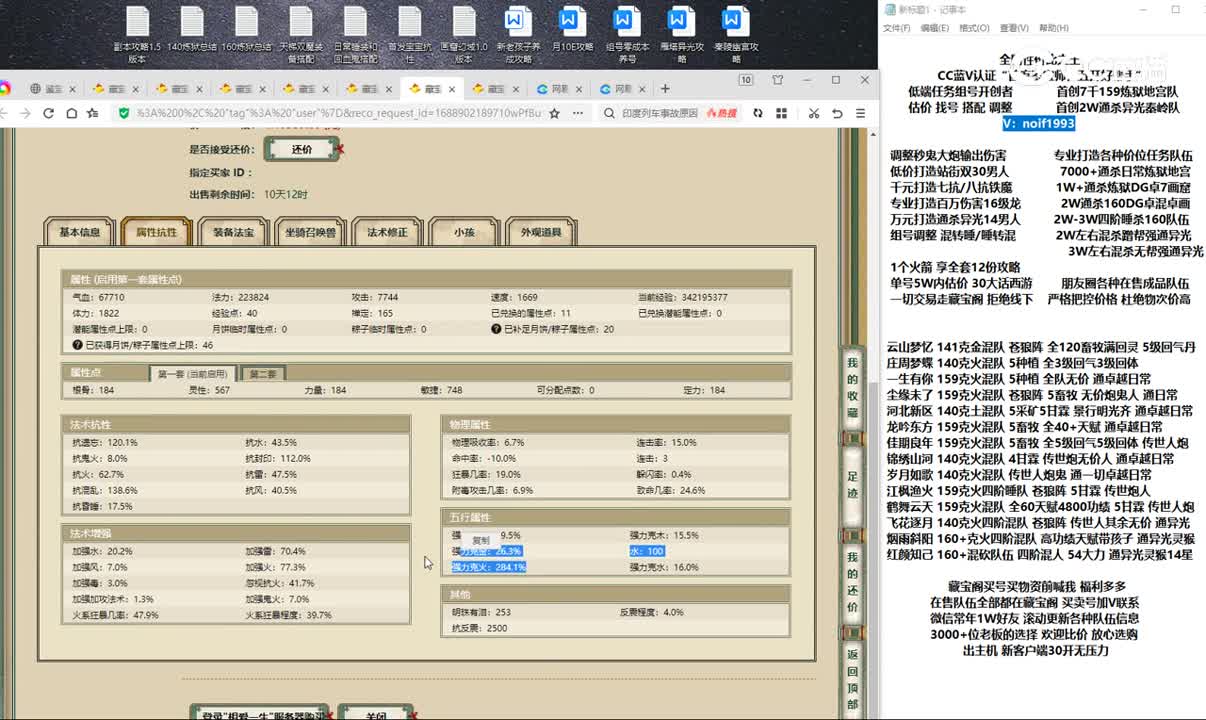This screenshot has height=720, width=1206.
Task: Open the browser skin shirt icon
Action: click(x=777, y=80)
